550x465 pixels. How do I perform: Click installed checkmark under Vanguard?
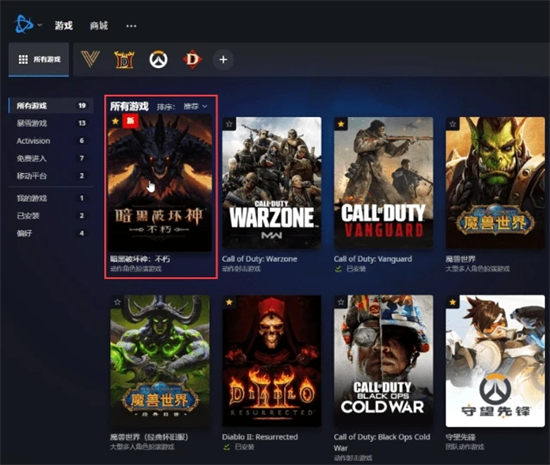pos(338,269)
